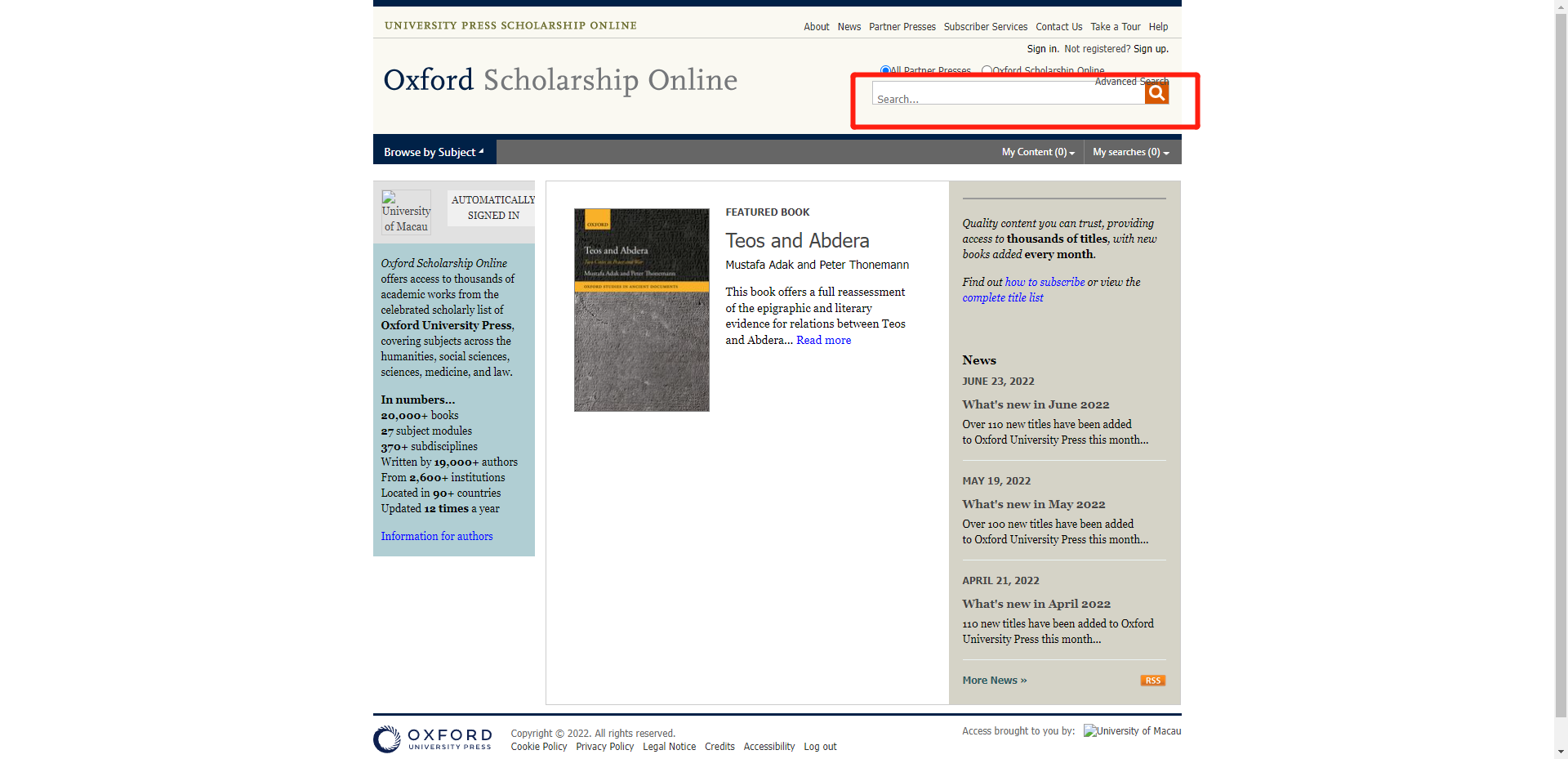The image size is (1568, 759).
Task: Open the My Content (0) dropdown
Action: tap(1038, 152)
